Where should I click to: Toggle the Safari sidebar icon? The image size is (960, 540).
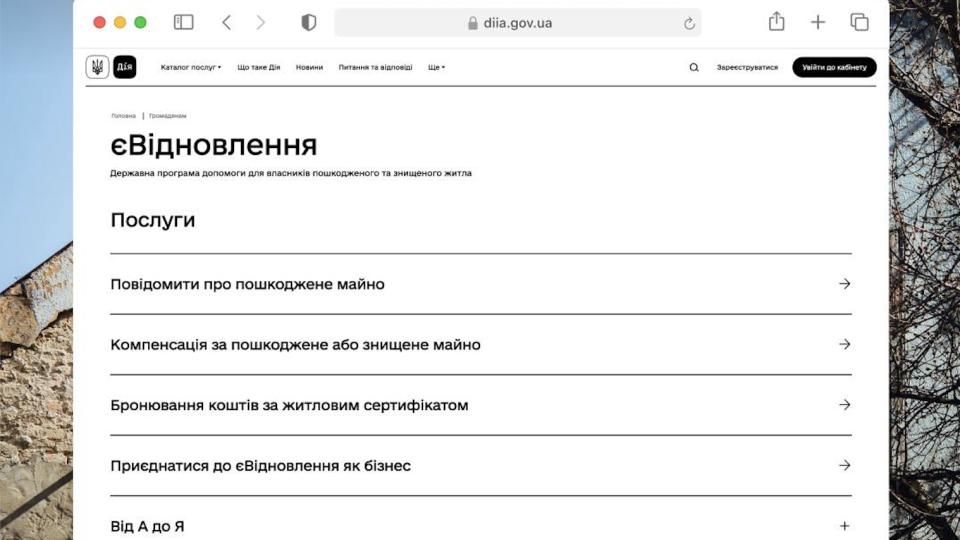coord(184,23)
